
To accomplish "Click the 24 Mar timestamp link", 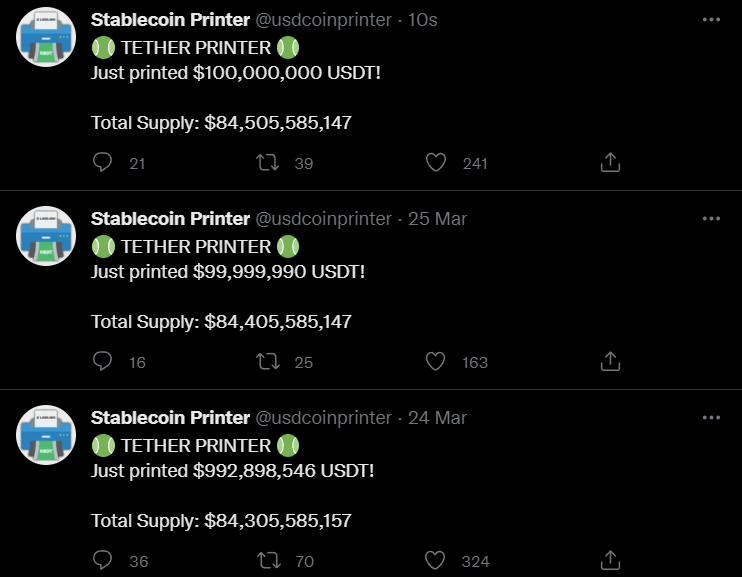I will tap(437, 418).
